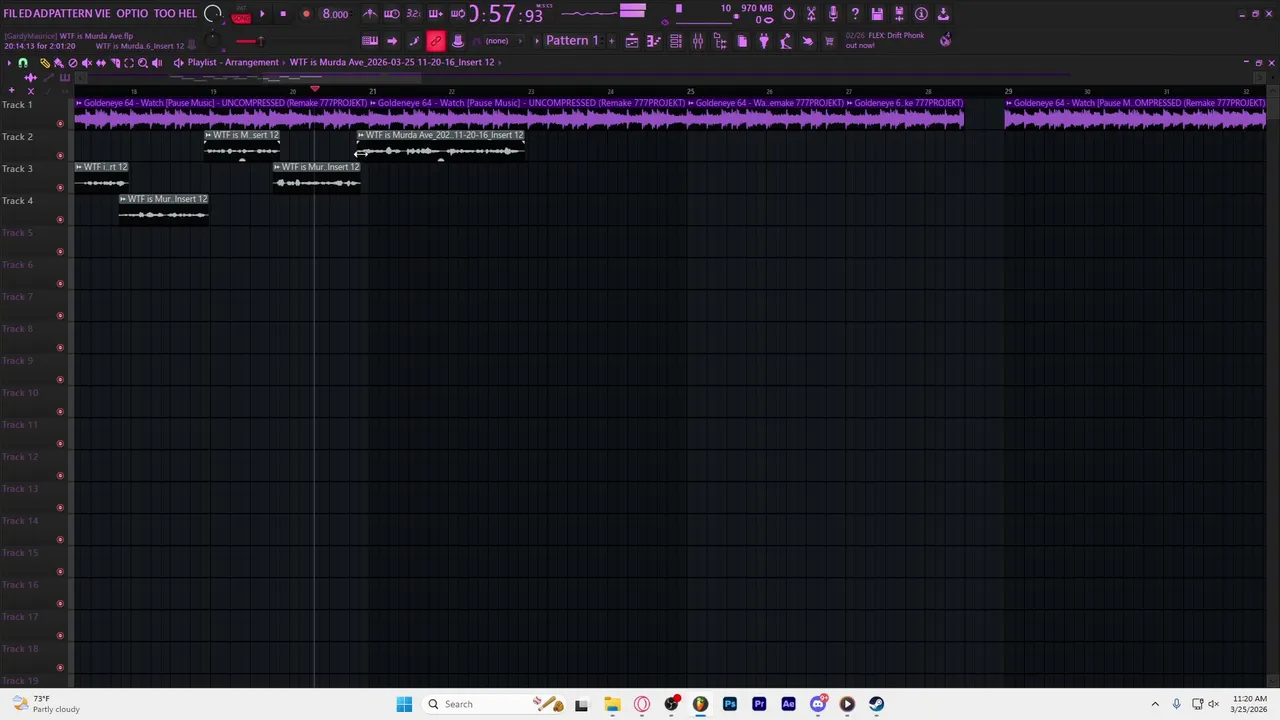Open the content shop cart icon

[829, 41]
